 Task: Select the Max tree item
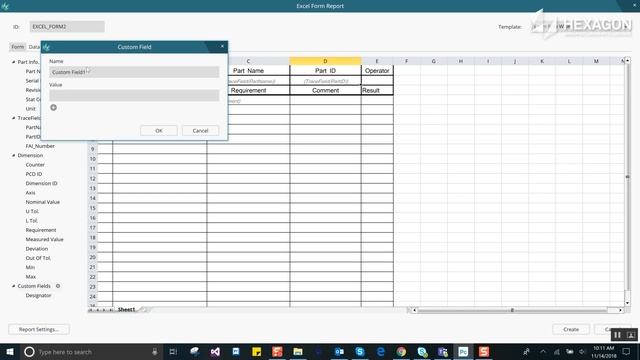point(31,277)
